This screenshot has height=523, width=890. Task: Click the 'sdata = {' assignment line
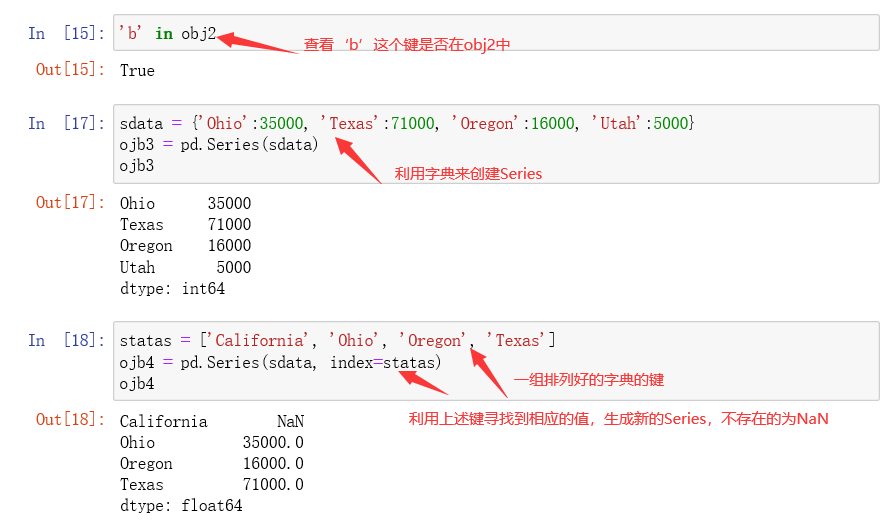click(x=406, y=123)
